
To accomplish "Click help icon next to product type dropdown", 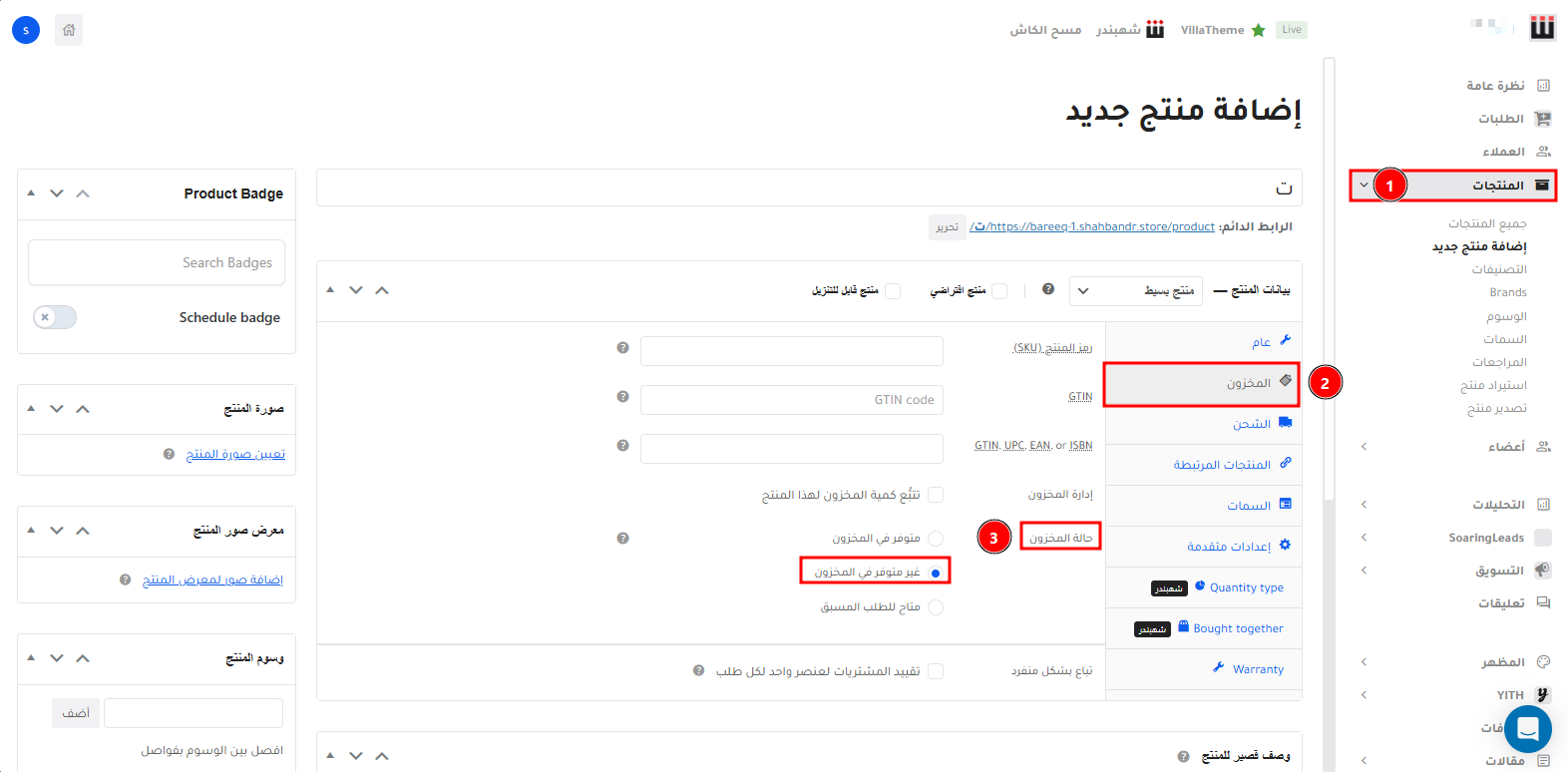I will [x=1048, y=289].
